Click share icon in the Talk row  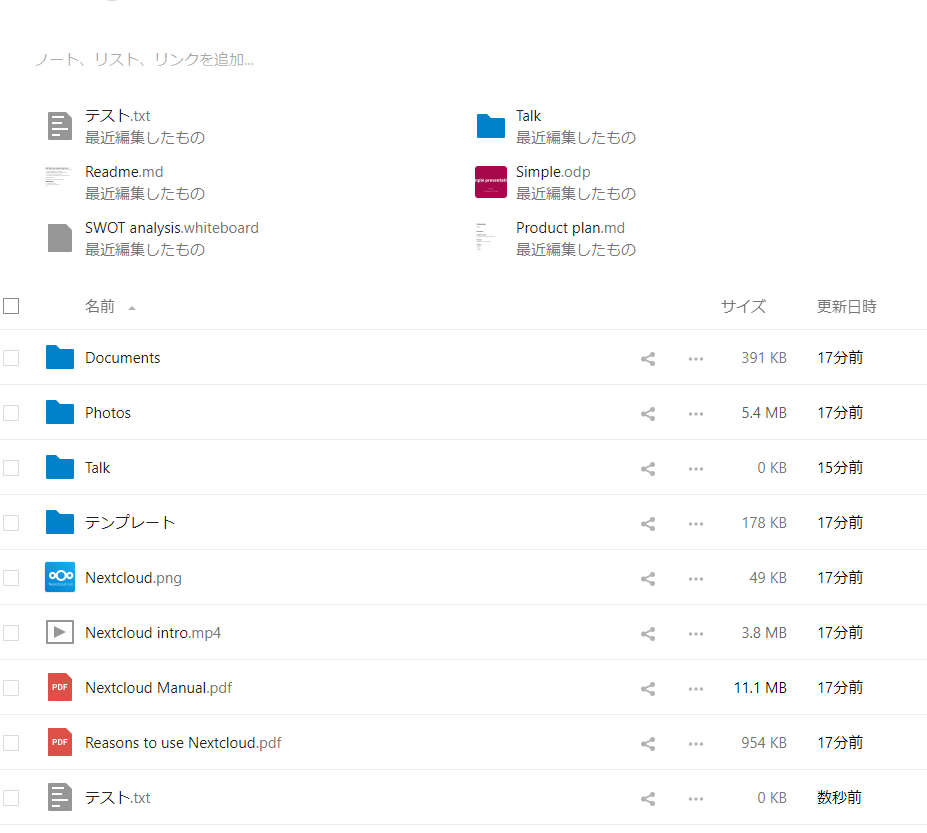(x=648, y=468)
